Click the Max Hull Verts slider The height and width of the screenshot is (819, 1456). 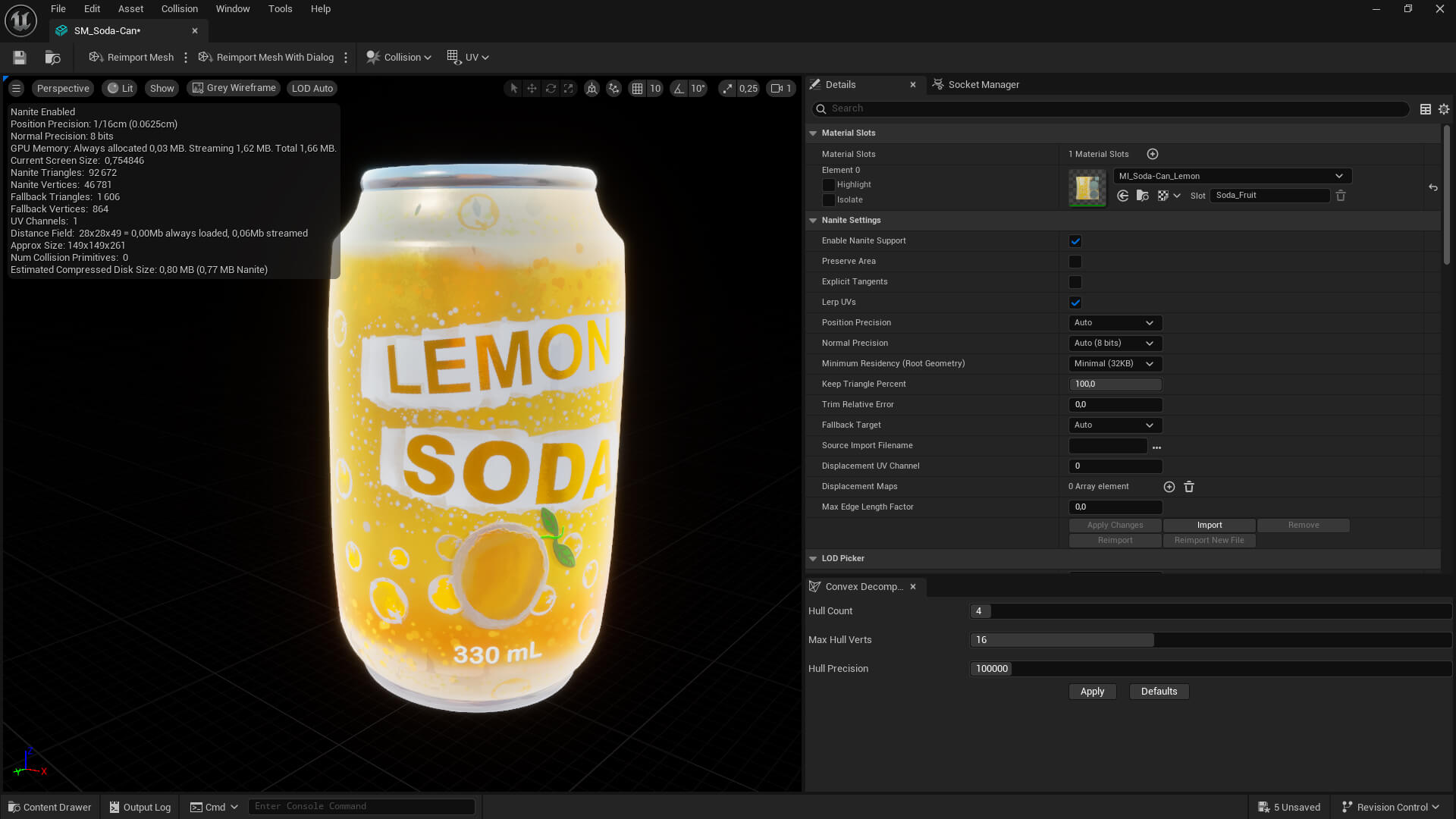1210,640
